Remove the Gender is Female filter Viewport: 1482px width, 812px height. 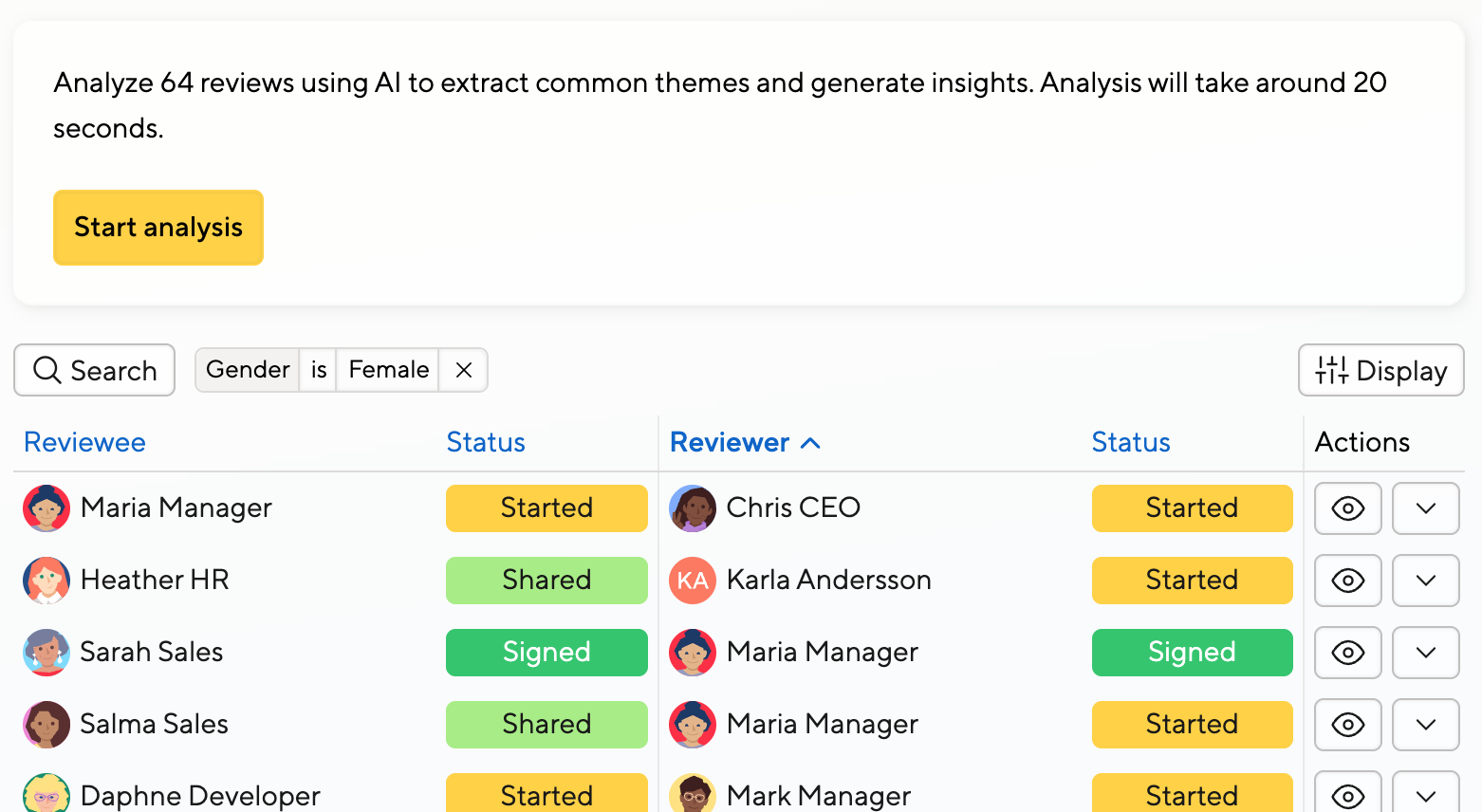463,370
